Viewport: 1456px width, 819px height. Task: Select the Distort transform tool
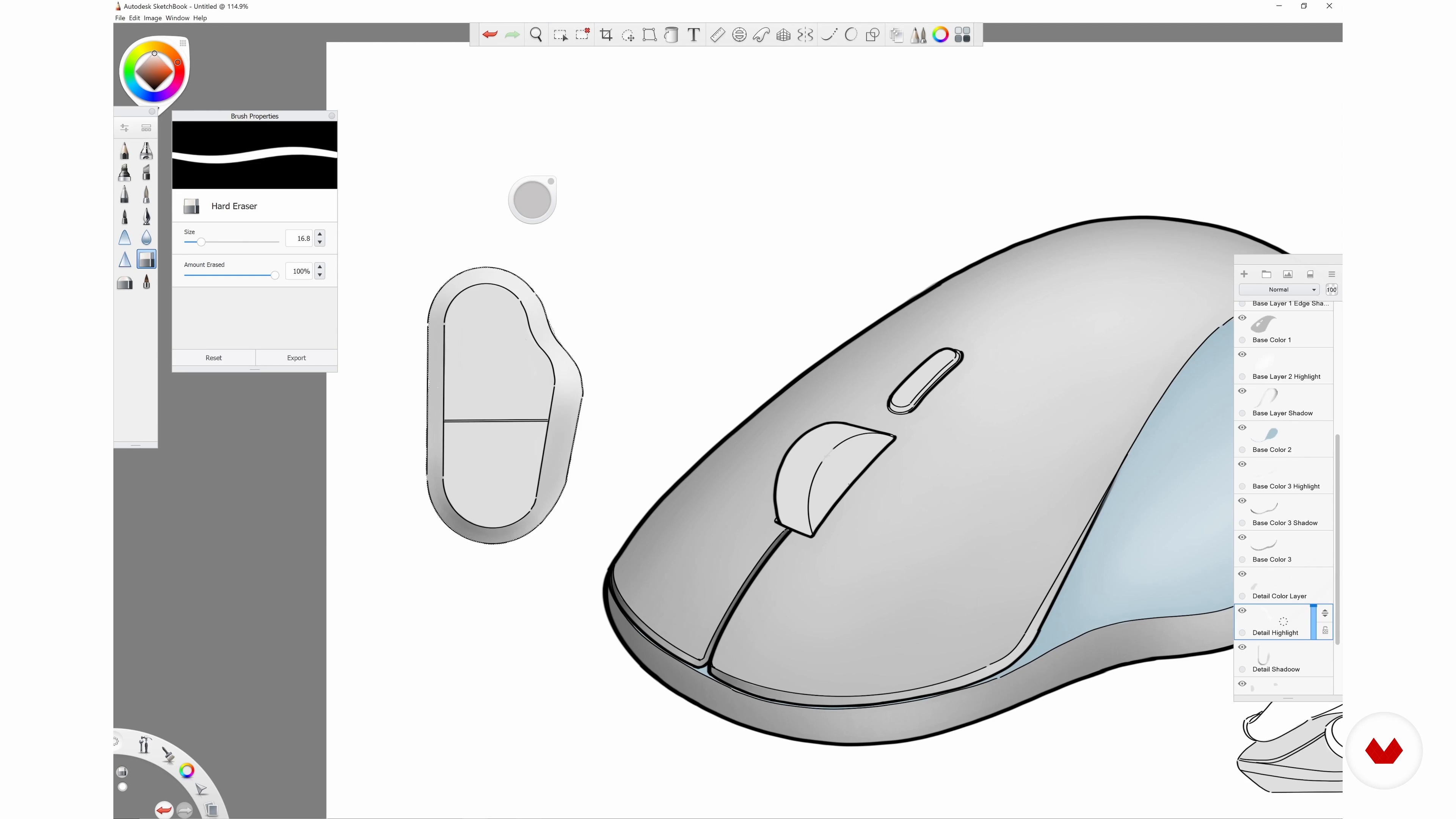click(650, 35)
